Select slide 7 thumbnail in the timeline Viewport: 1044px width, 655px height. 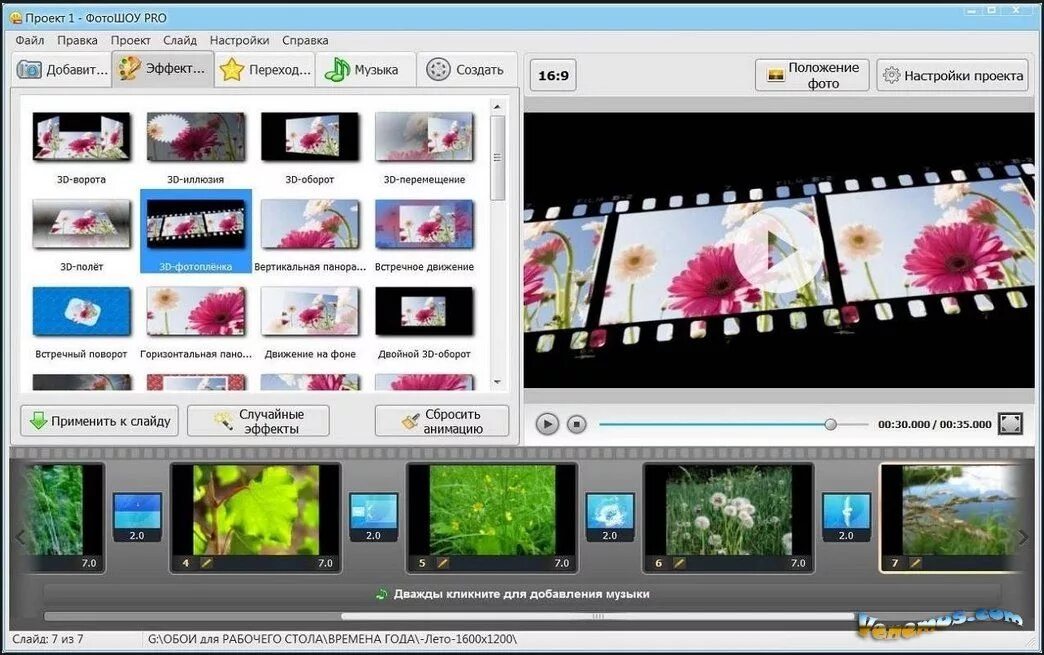(951, 518)
